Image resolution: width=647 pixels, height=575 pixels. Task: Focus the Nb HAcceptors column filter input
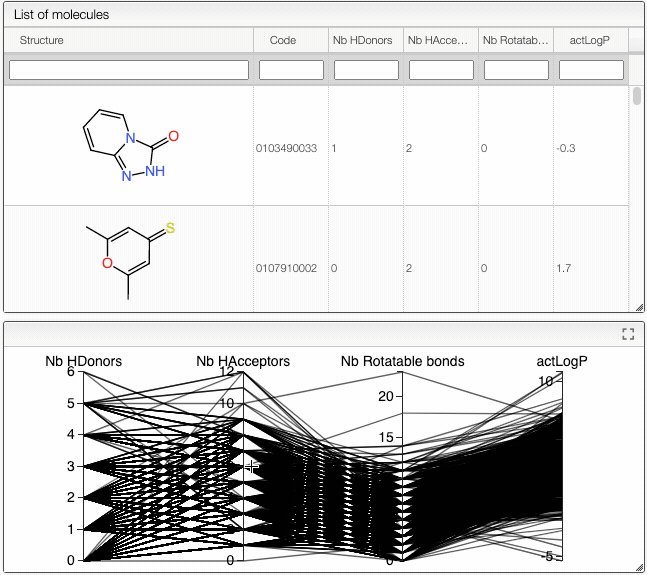[x=441, y=70]
